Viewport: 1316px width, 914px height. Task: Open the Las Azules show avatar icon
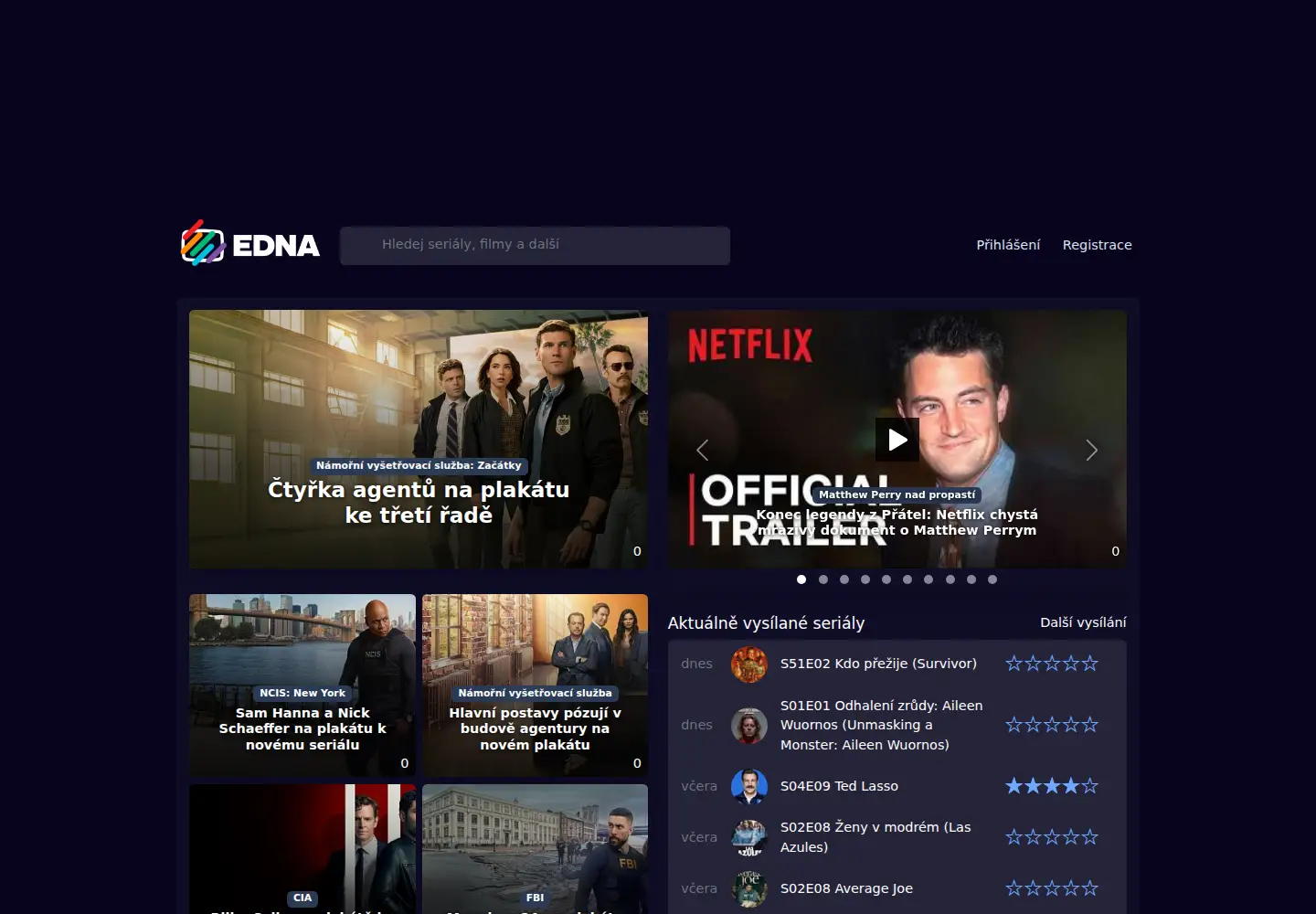pos(749,838)
